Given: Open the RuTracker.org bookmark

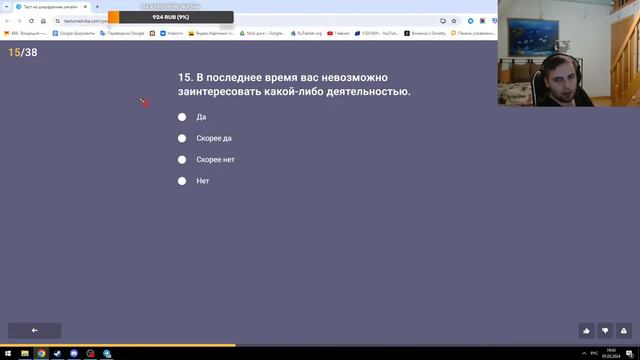Looking at the screenshot, I should coord(306,33).
